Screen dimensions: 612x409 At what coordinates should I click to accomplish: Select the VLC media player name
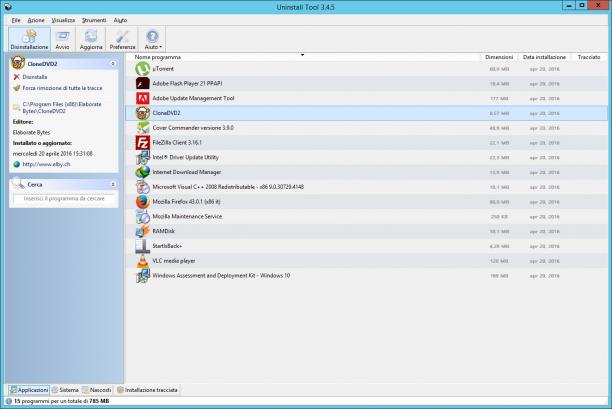(174, 261)
